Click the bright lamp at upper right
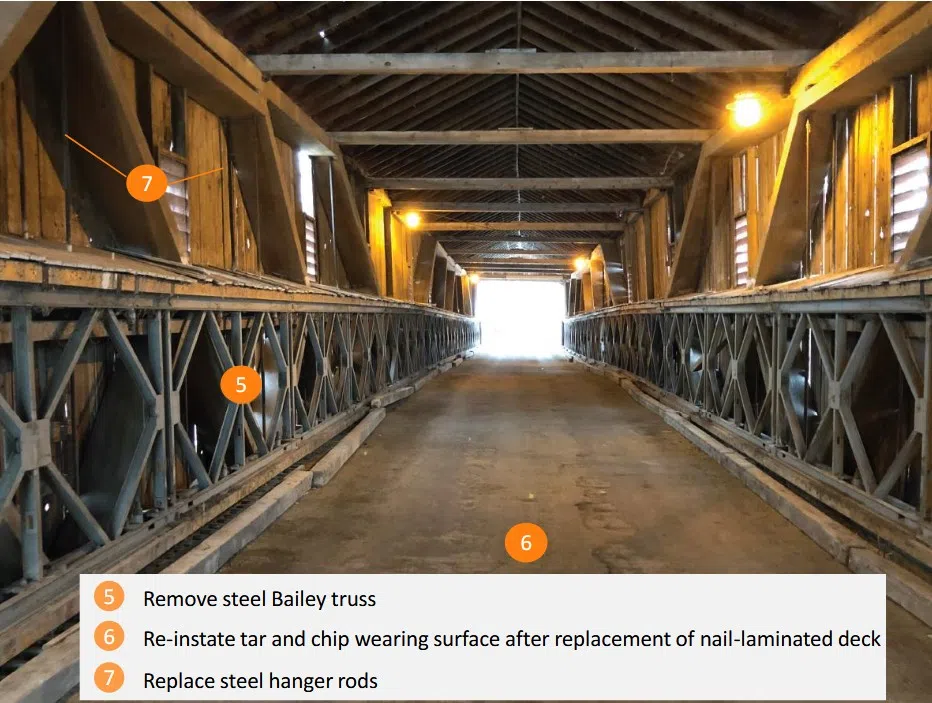 (746, 110)
